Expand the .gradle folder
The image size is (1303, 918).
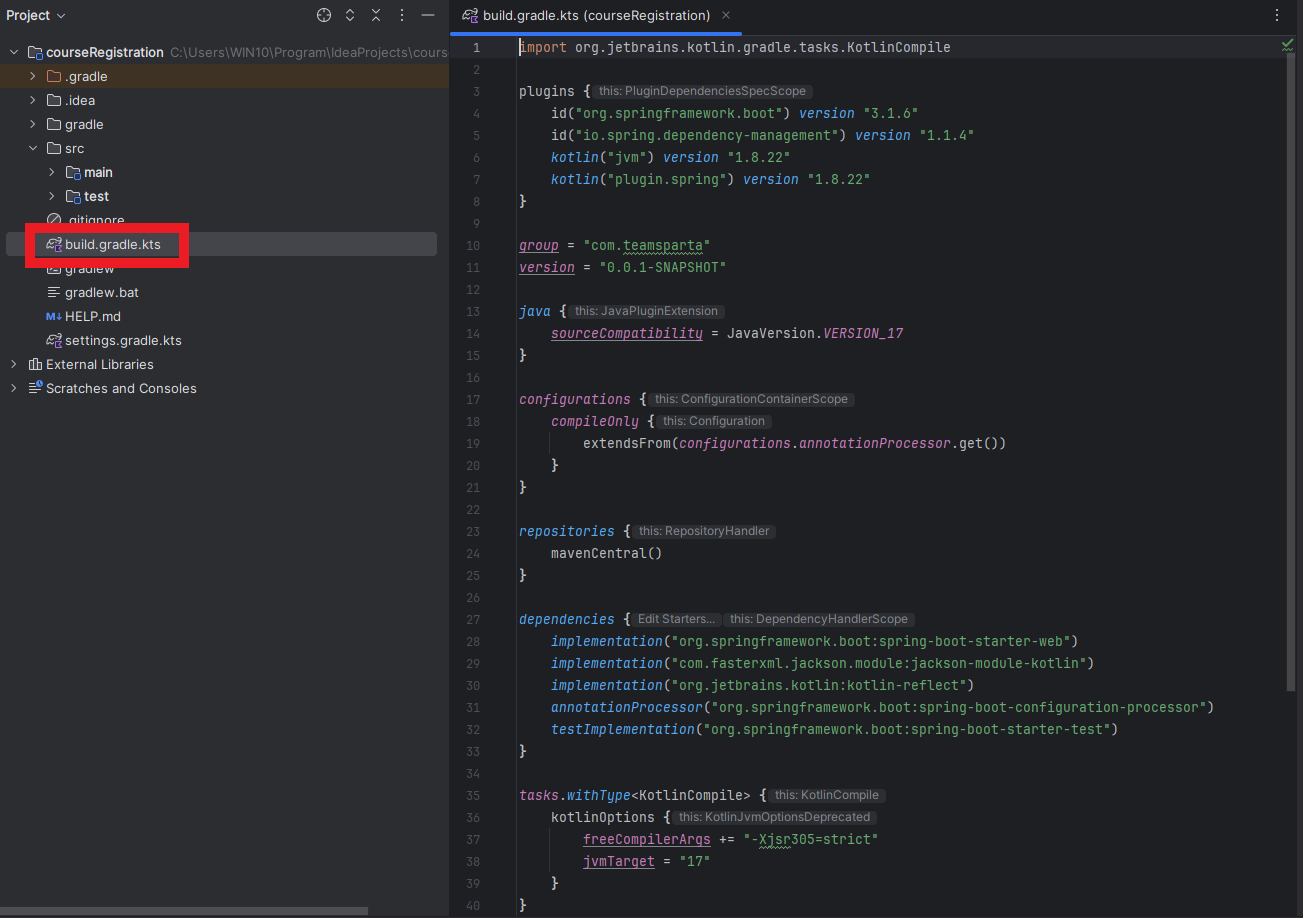tap(32, 76)
